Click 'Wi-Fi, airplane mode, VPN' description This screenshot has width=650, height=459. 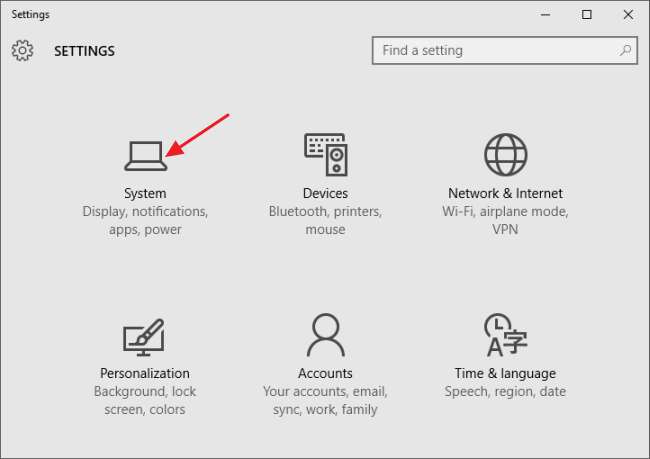tap(505, 220)
